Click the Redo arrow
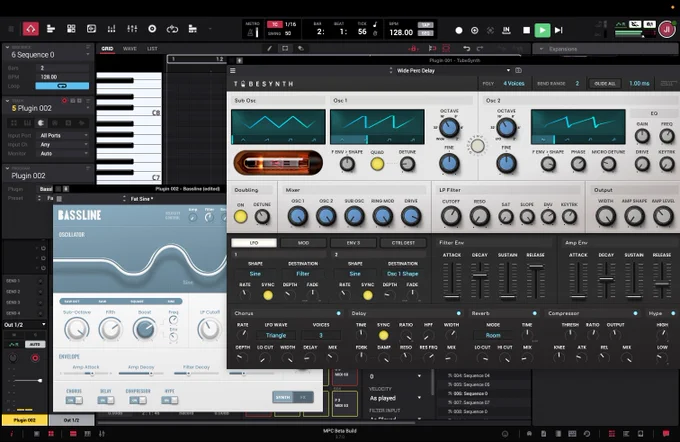Viewport: 680px width, 442px height. click(x=480, y=49)
